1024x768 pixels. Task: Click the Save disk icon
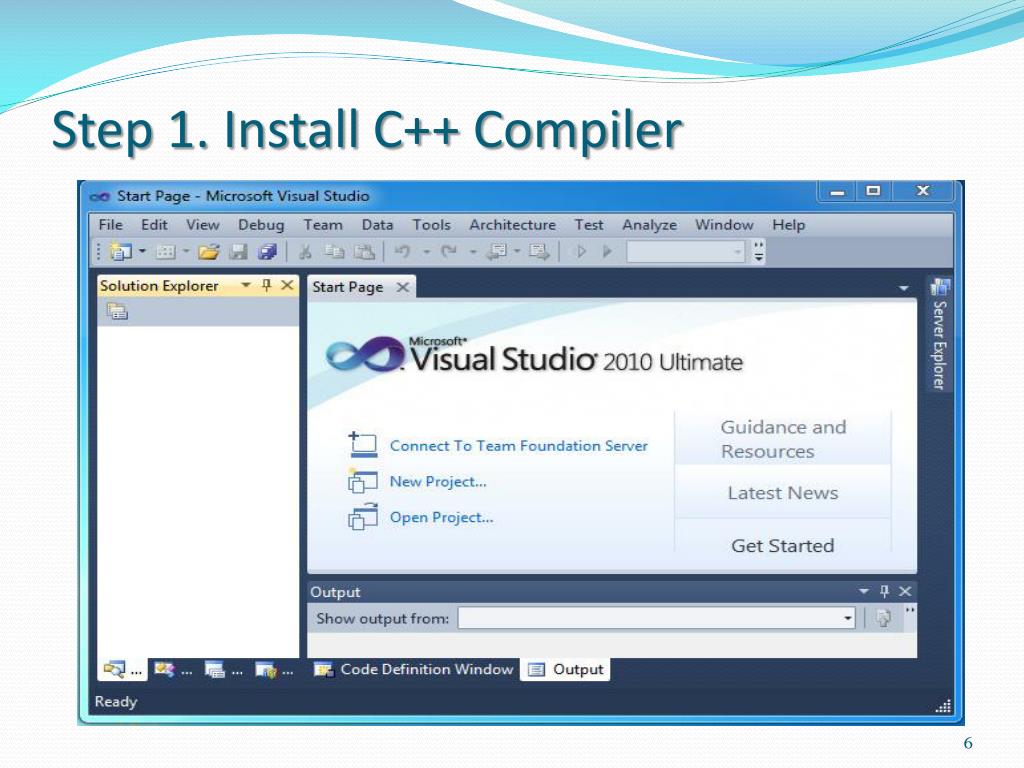pos(238,251)
